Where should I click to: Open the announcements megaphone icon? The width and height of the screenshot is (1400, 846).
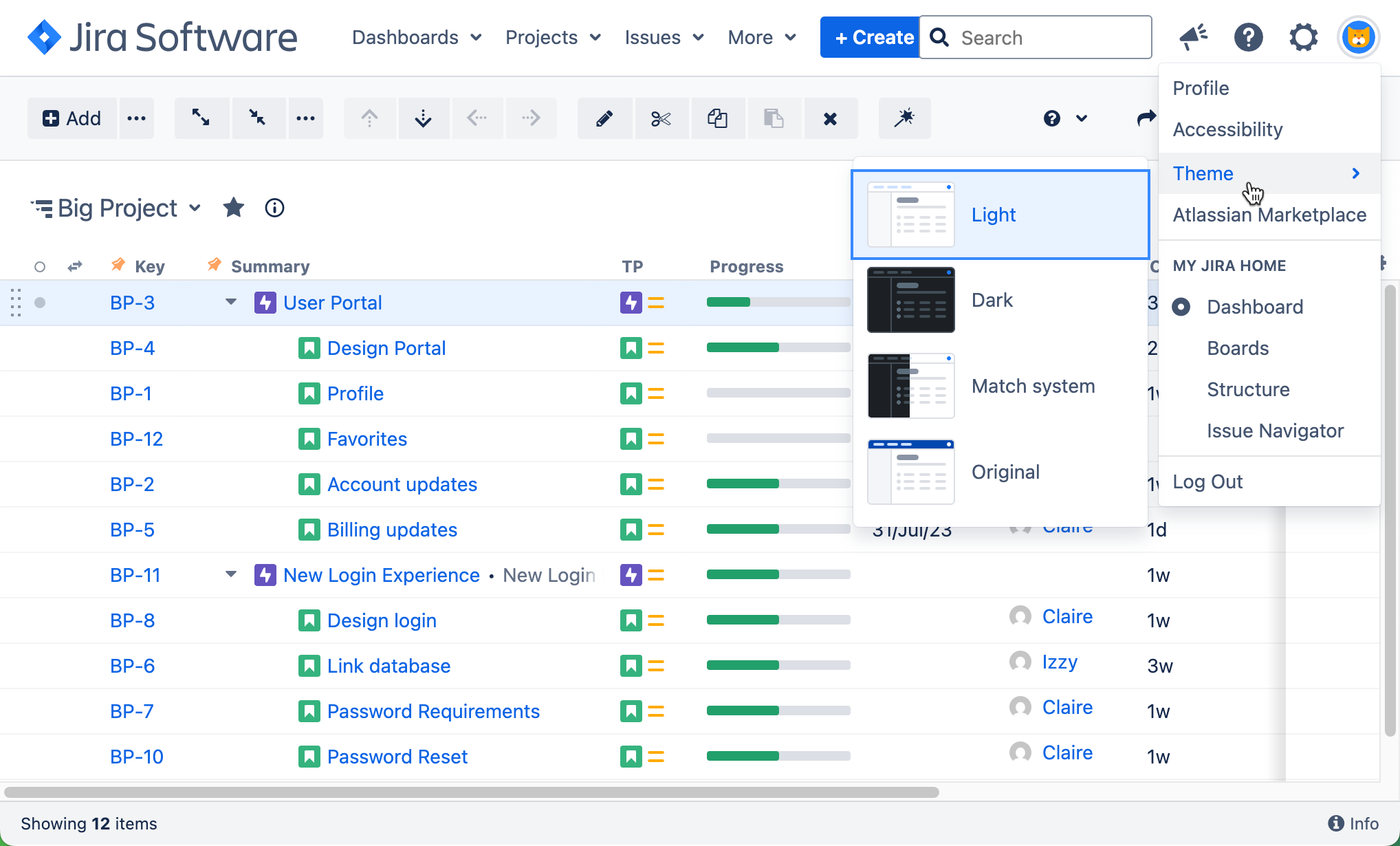click(1192, 37)
